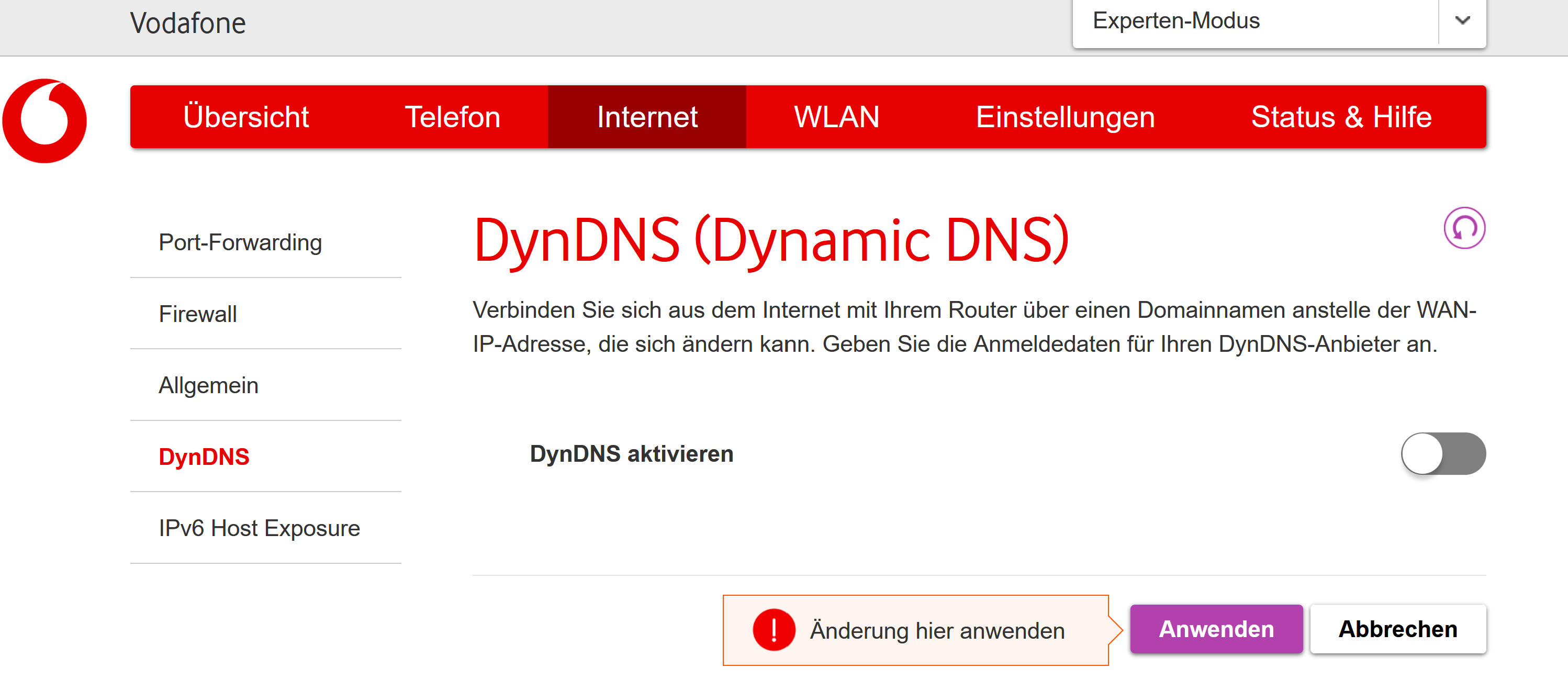Click the Vodafone logo icon

click(44, 120)
